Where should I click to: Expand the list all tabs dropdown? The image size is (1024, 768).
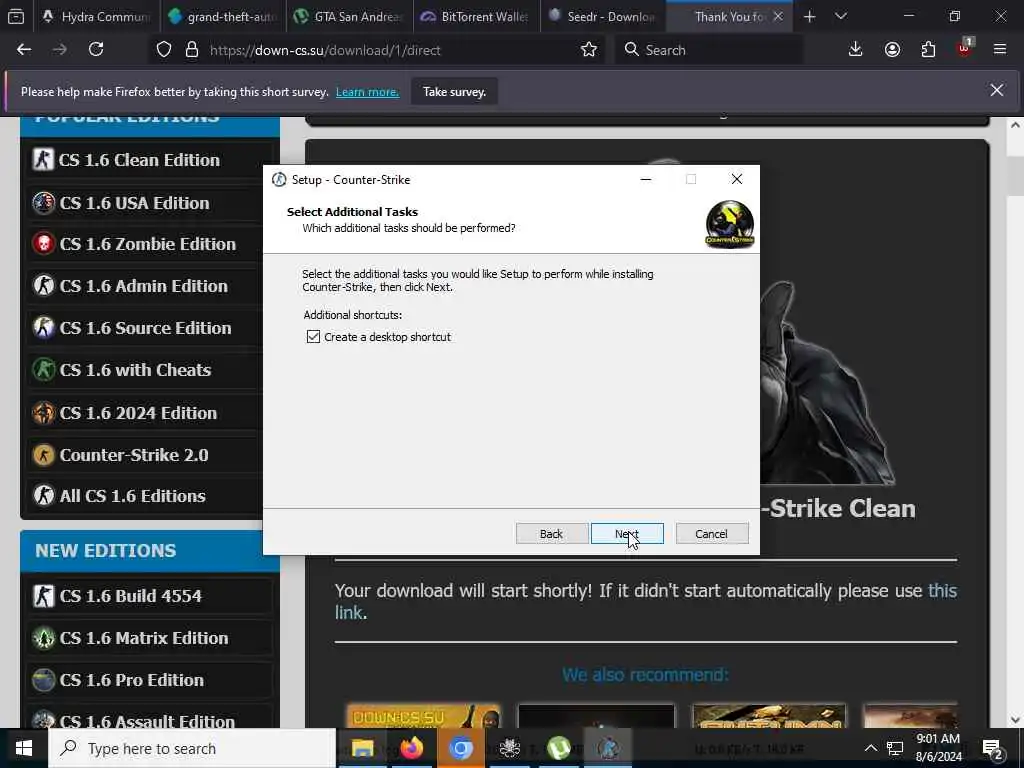point(841,17)
